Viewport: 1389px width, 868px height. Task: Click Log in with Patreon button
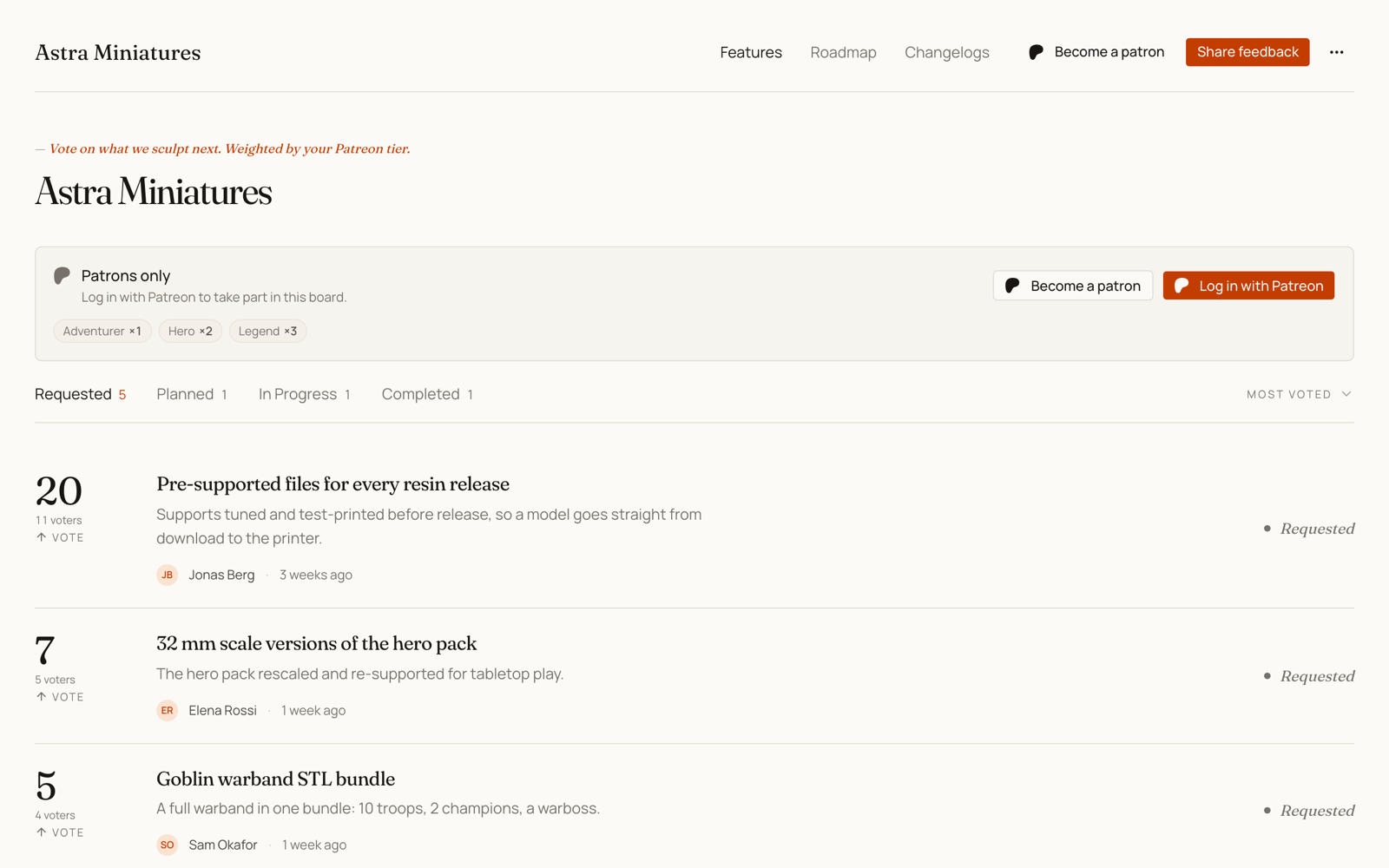click(1248, 286)
